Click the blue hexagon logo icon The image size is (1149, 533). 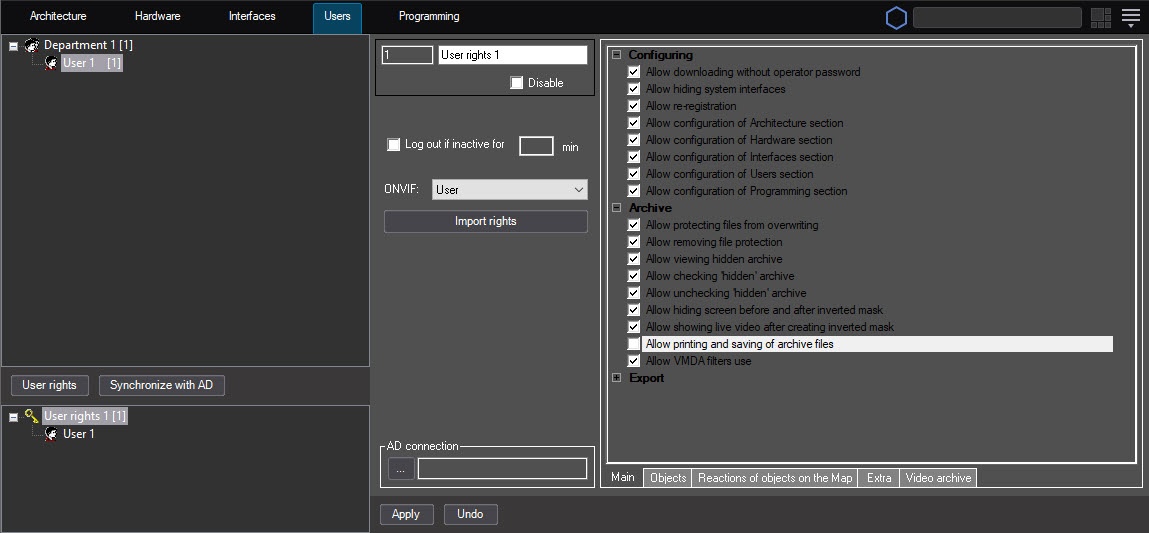click(x=896, y=18)
